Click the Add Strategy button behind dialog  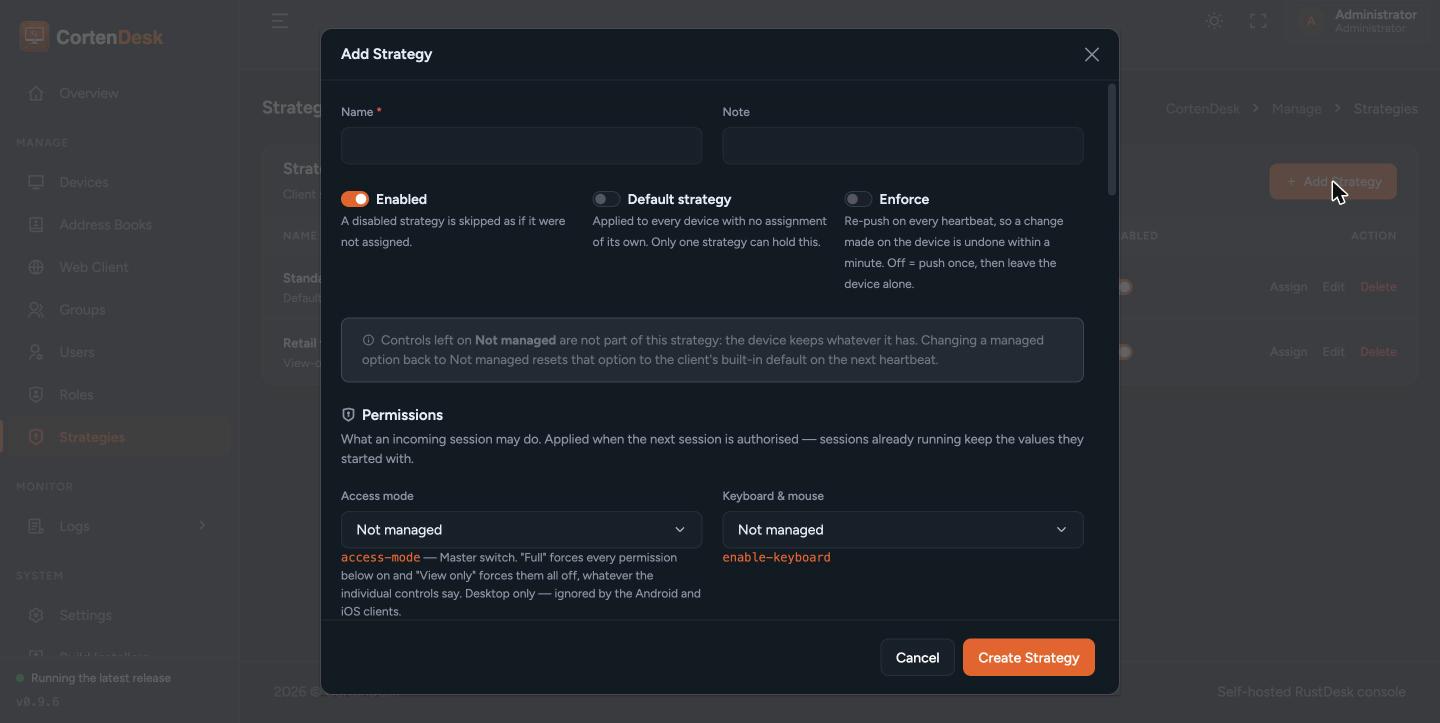point(1333,182)
